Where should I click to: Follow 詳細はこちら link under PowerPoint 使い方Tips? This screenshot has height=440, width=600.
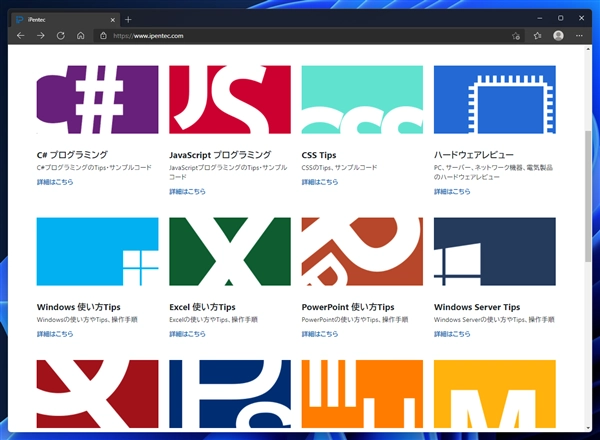[320, 334]
